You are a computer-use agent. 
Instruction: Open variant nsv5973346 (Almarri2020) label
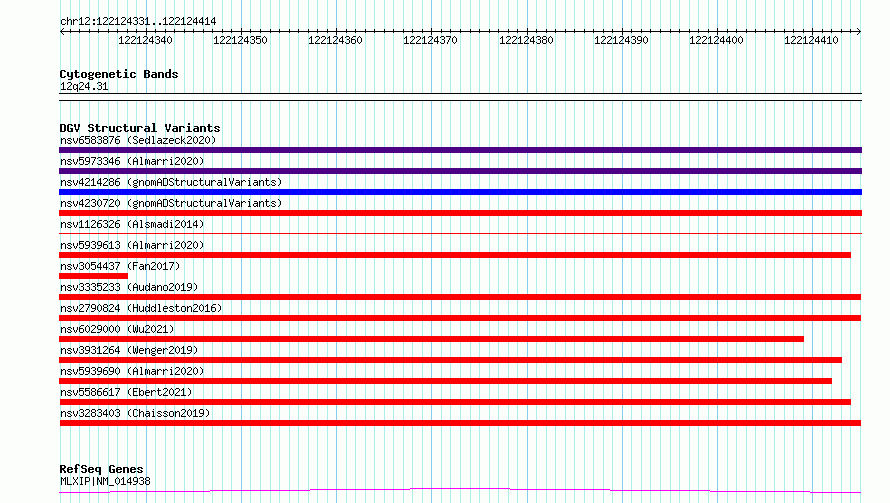[x=132, y=161]
